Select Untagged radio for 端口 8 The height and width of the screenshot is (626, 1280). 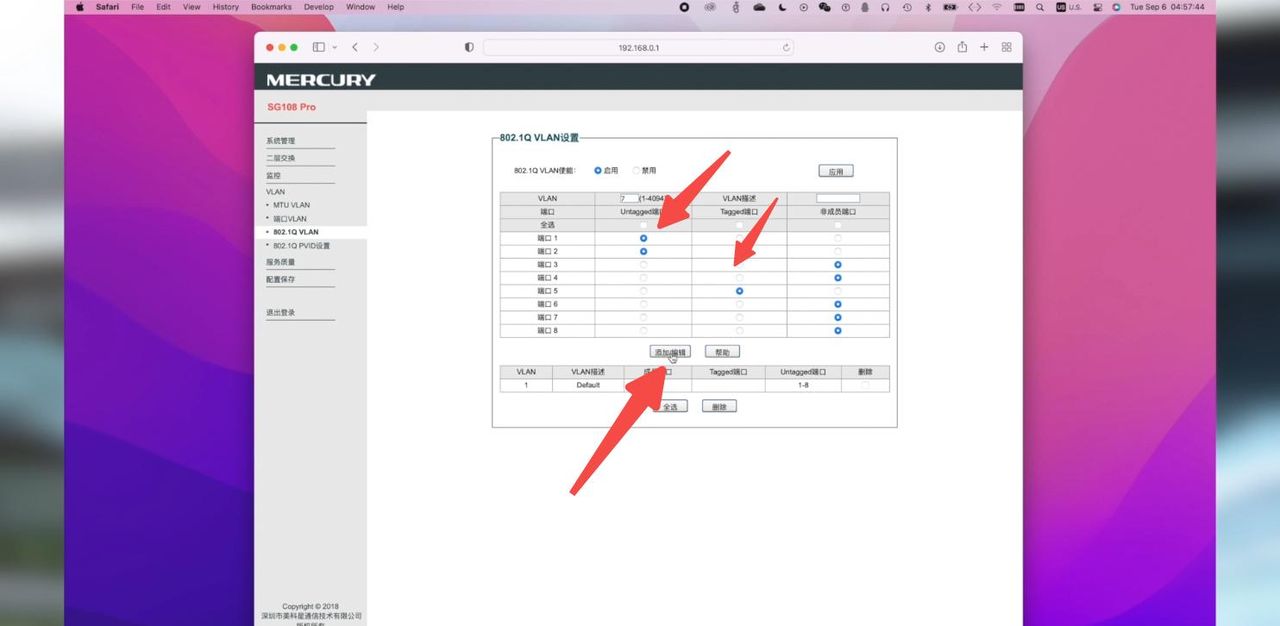click(x=643, y=330)
